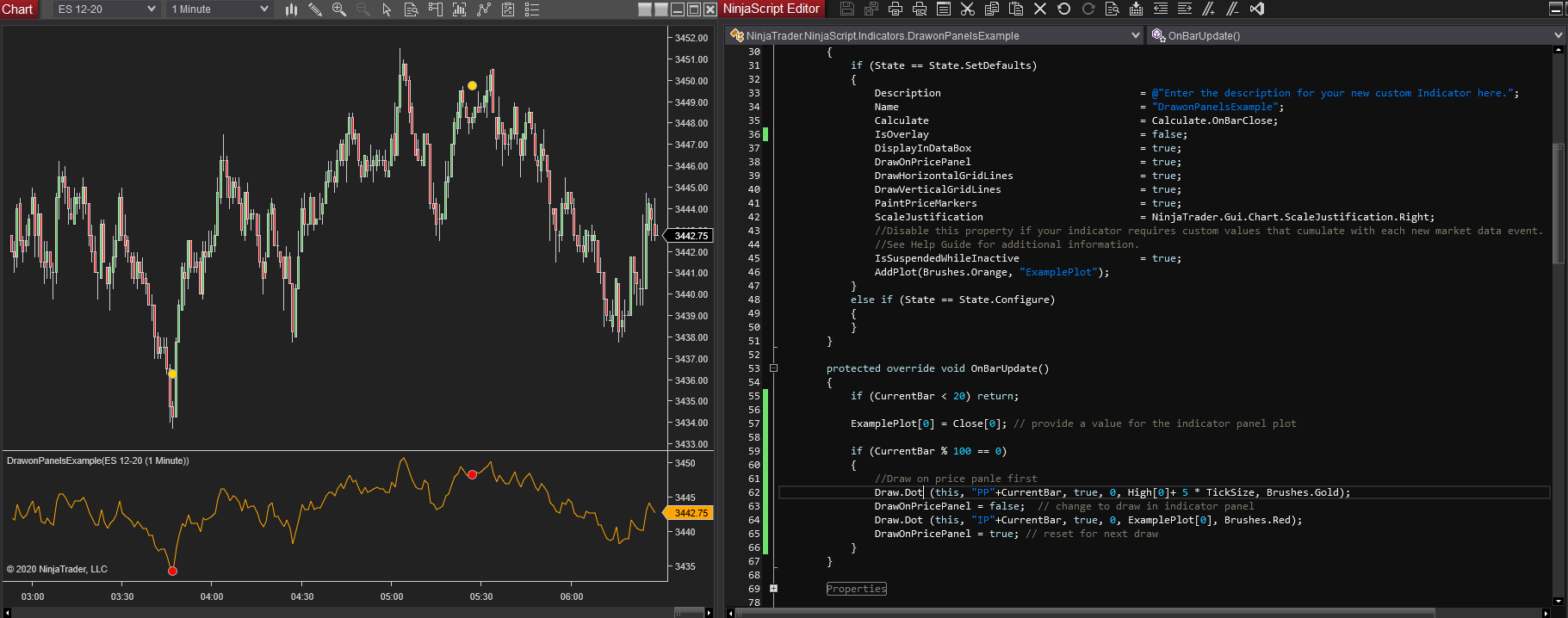Click the print icon in NinjaScript Editor
Image resolution: width=1568 pixels, height=618 pixels.
[896, 9]
